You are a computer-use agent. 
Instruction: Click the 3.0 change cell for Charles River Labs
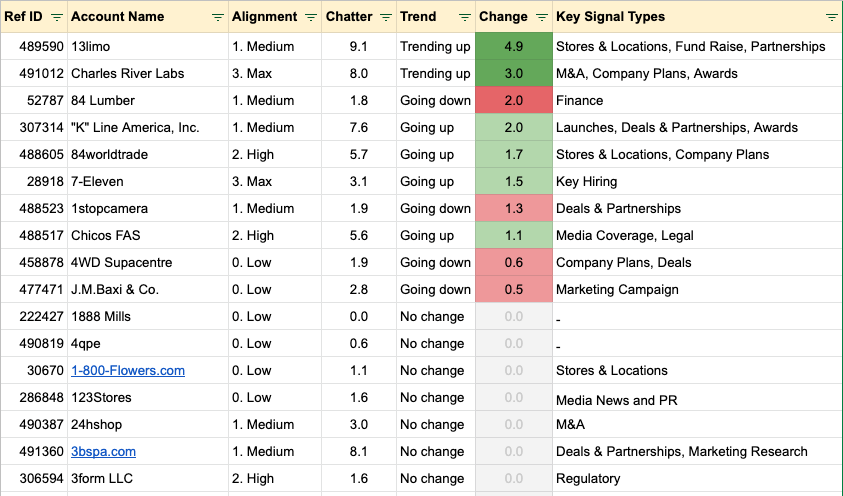click(x=514, y=74)
